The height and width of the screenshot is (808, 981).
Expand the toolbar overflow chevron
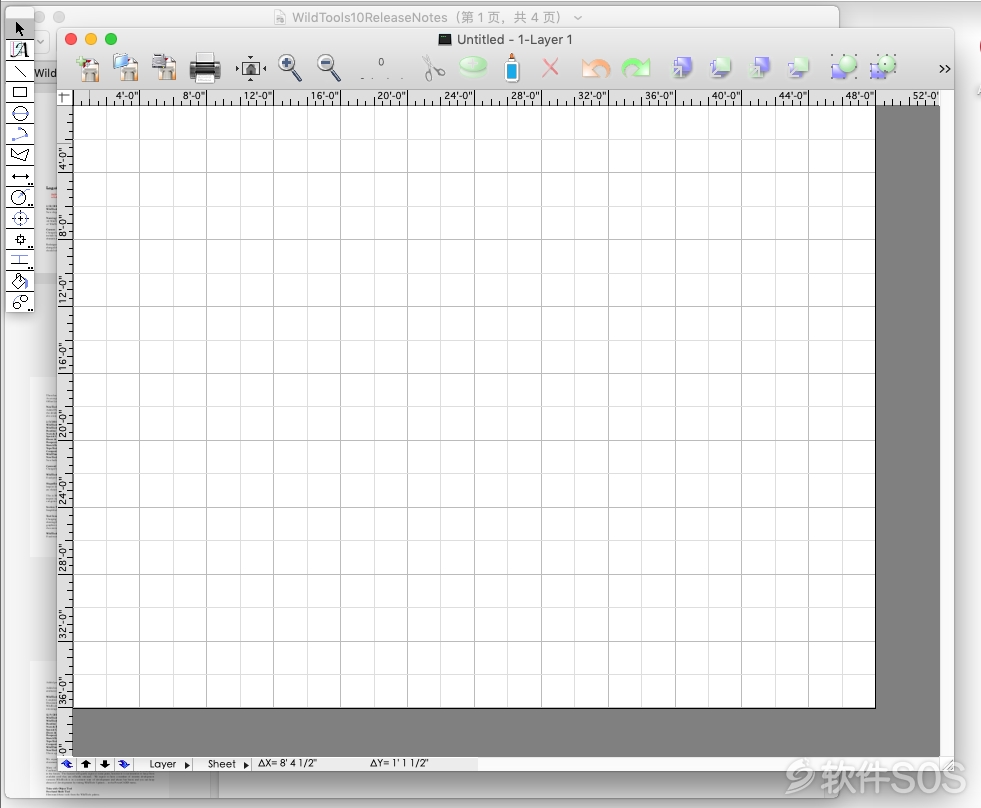[945, 69]
